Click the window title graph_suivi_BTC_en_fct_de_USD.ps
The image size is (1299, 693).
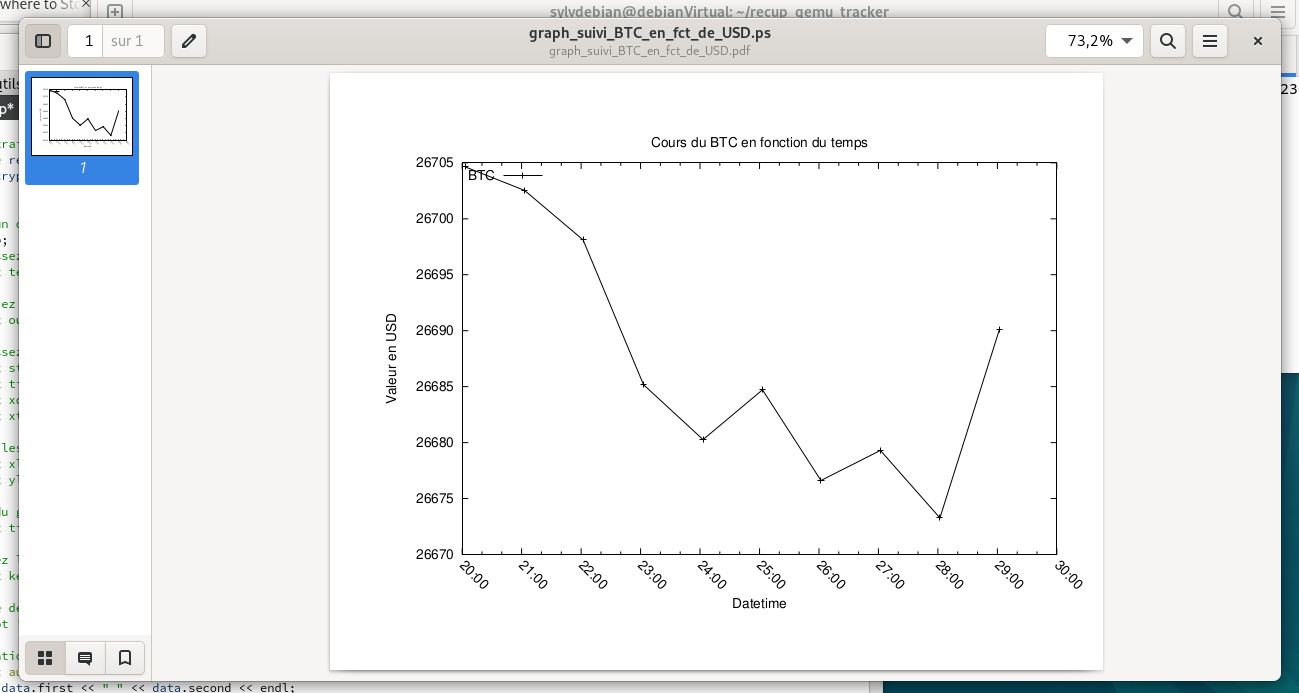pyautogui.click(x=650, y=33)
